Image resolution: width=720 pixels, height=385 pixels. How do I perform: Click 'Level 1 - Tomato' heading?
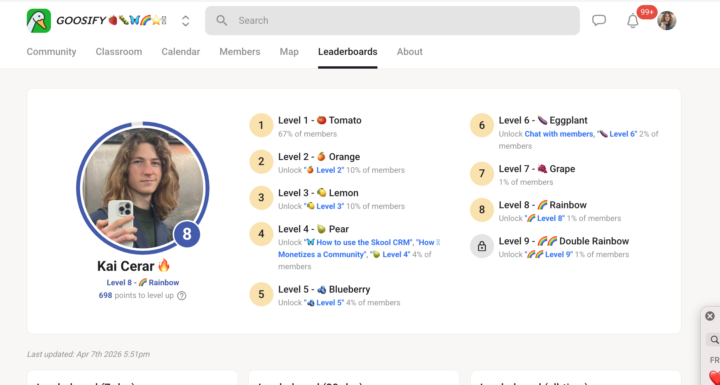(x=320, y=120)
